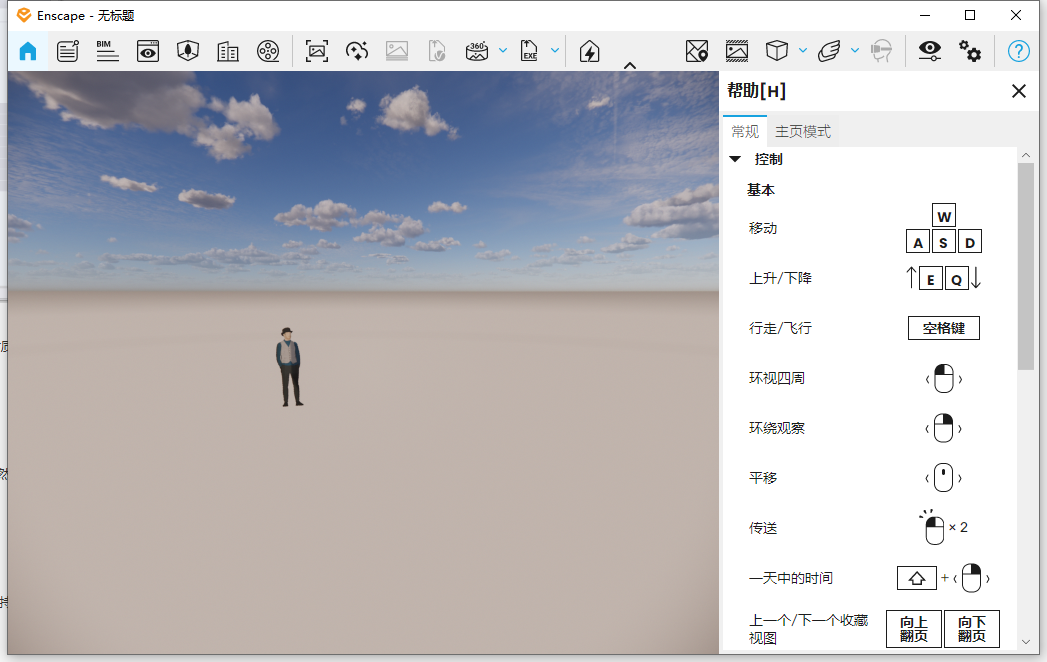Click the Q key button

click(956, 278)
